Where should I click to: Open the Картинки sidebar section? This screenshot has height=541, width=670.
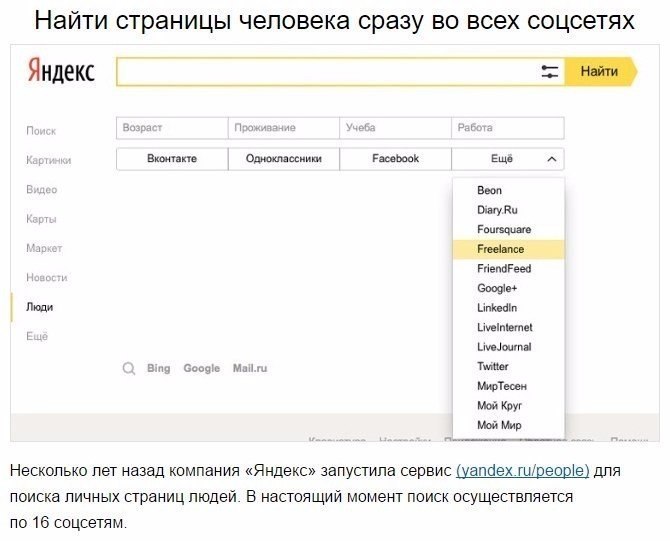(48, 160)
